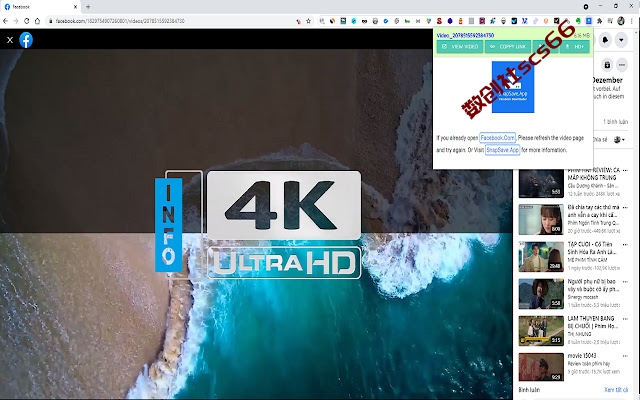This screenshot has width=640, height=400.
Task: Click the HD+ download button
Action: coord(575,47)
